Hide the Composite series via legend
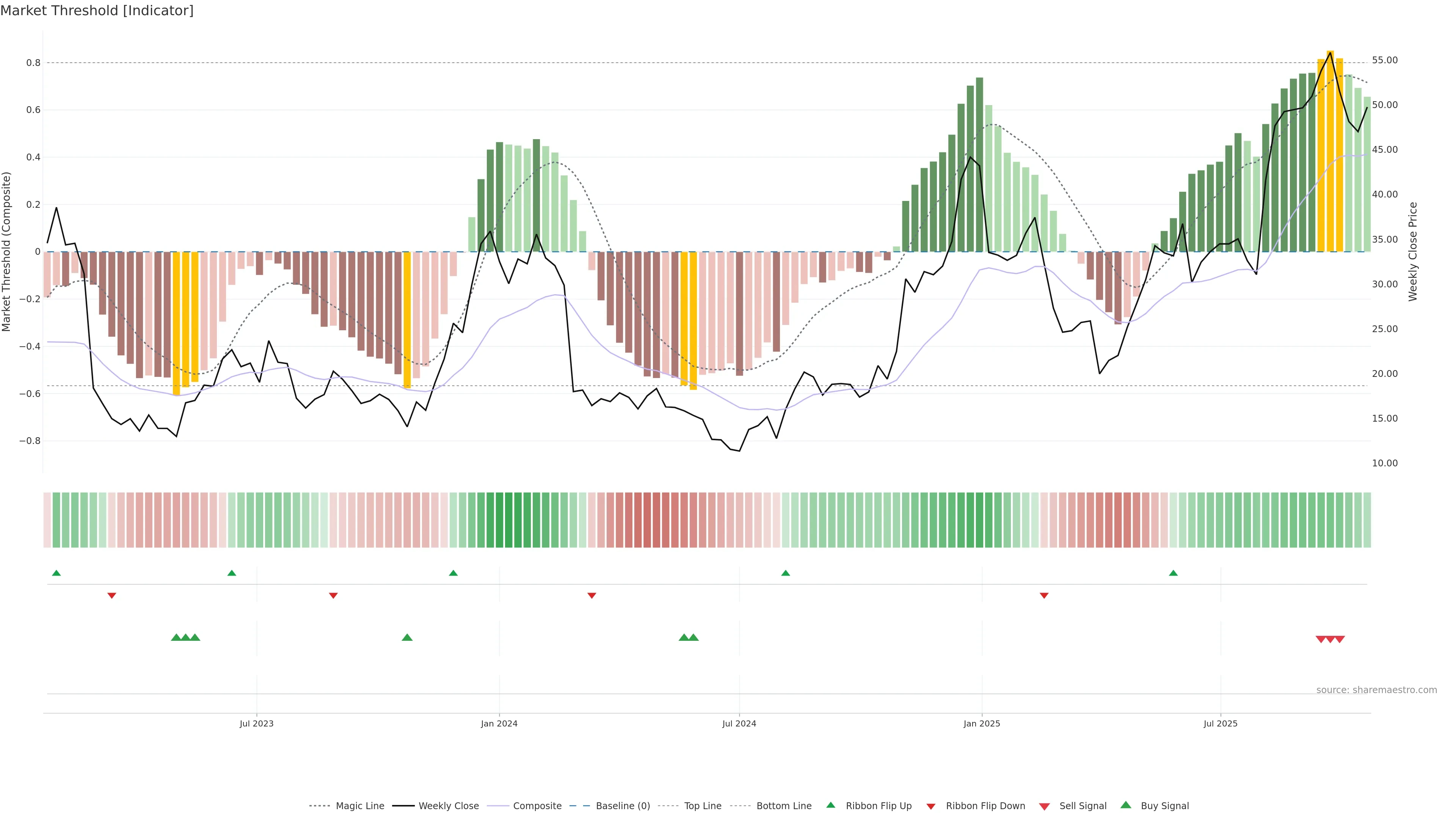 [x=537, y=806]
